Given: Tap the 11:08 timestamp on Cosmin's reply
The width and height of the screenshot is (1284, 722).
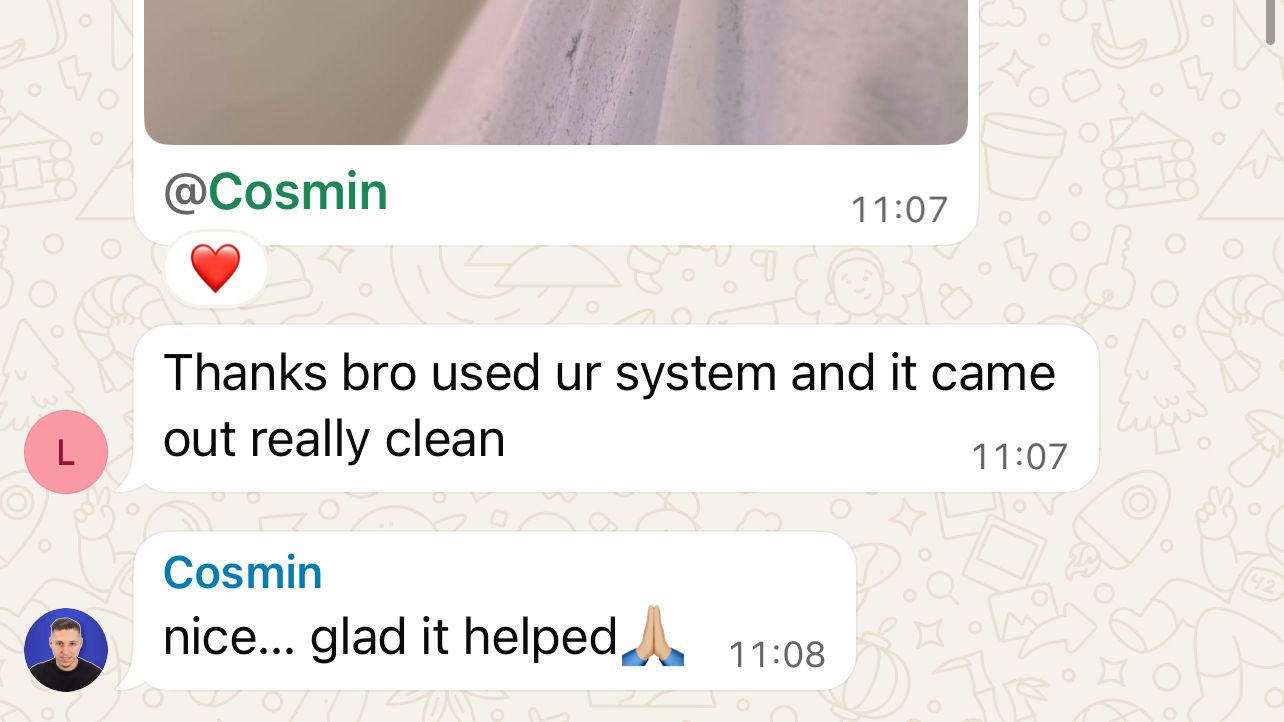Looking at the screenshot, I should pos(777,655).
